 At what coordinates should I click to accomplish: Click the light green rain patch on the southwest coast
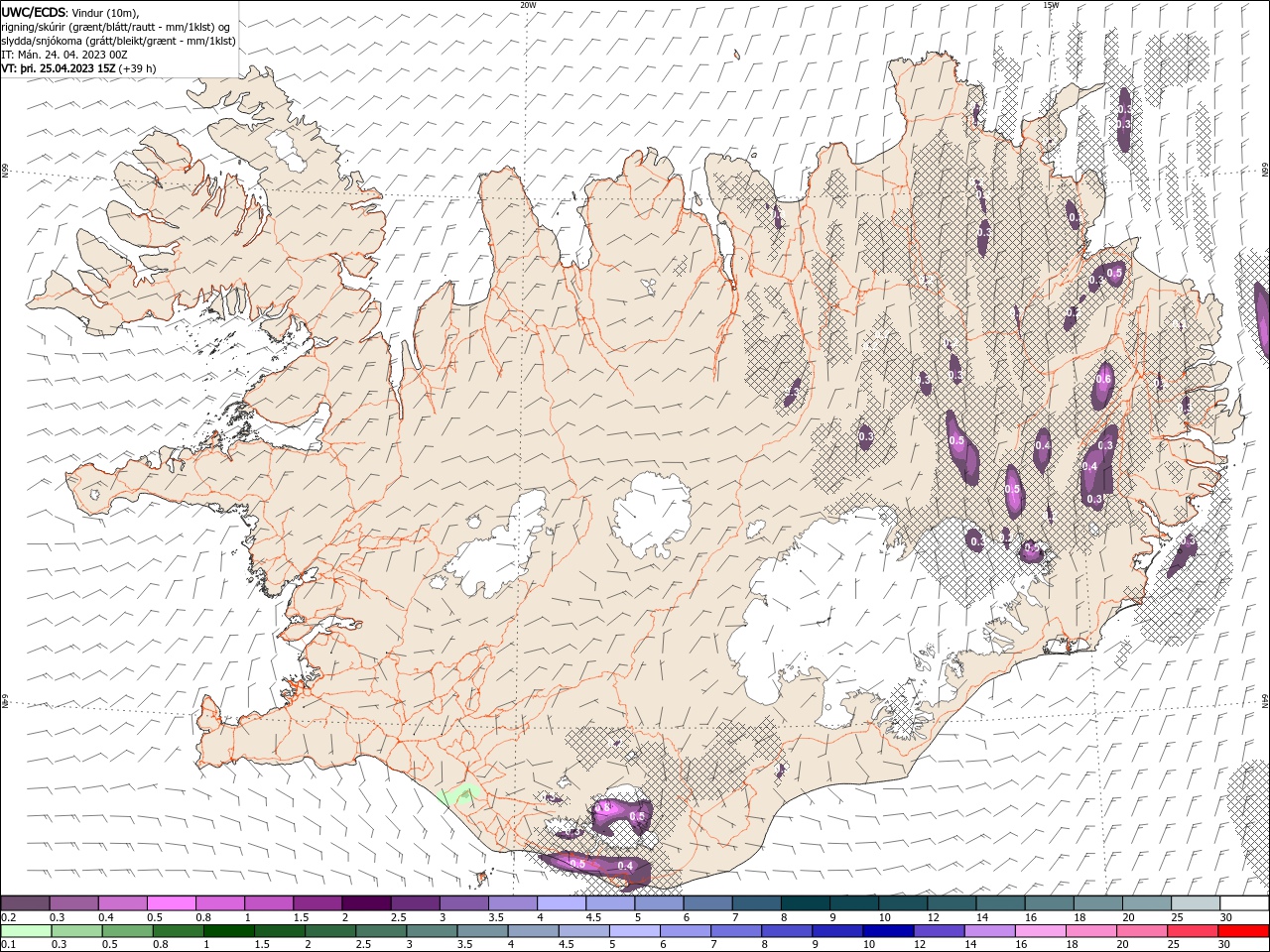[460, 793]
